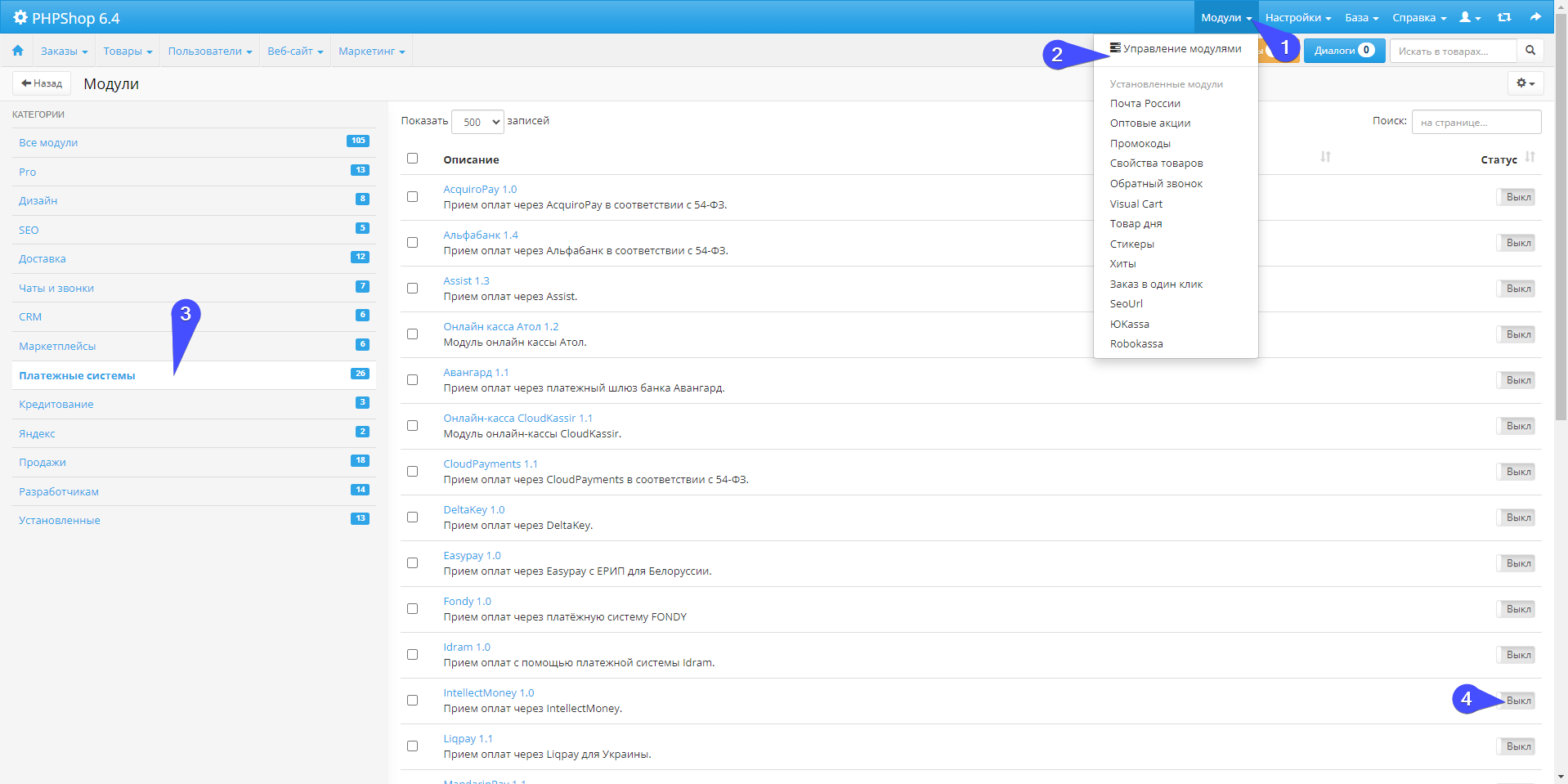Click the share arrow icon
The width and height of the screenshot is (1568, 784).
(x=1535, y=17)
